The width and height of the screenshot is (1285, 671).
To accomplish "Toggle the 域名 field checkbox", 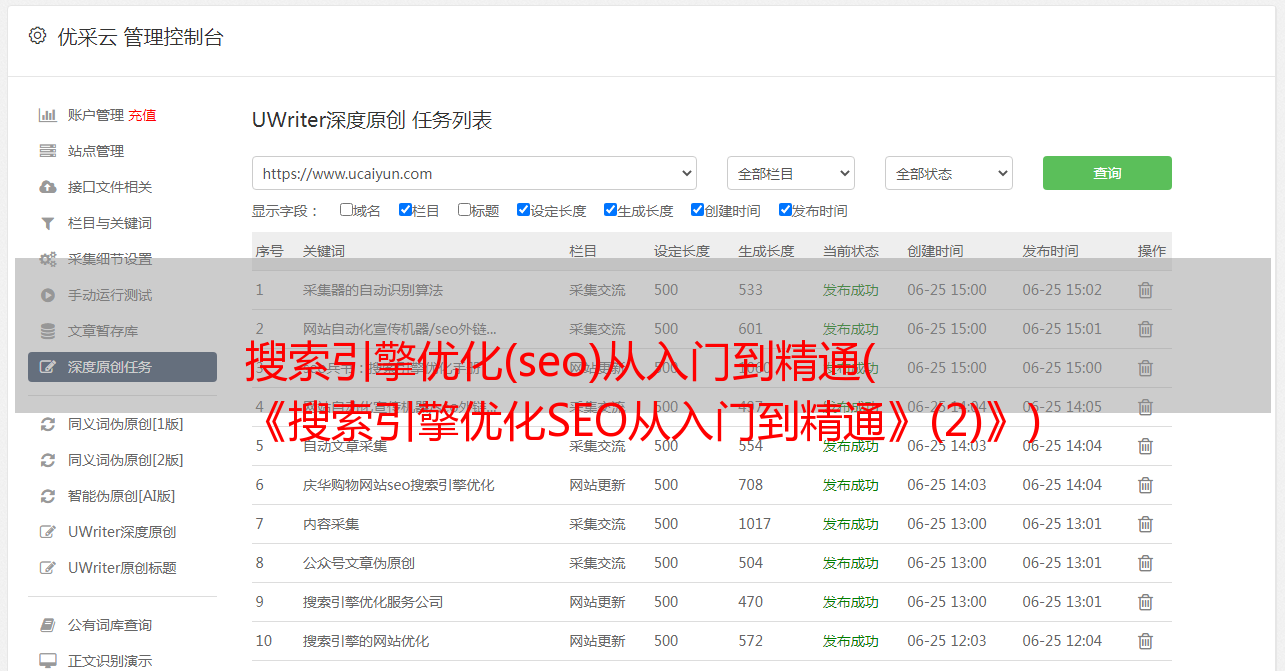I will [346, 210].
